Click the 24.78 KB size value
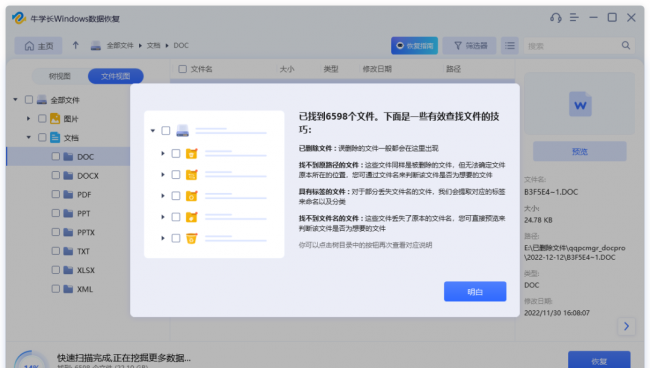Viewport: 650px width, 368px height. (538, 220)
